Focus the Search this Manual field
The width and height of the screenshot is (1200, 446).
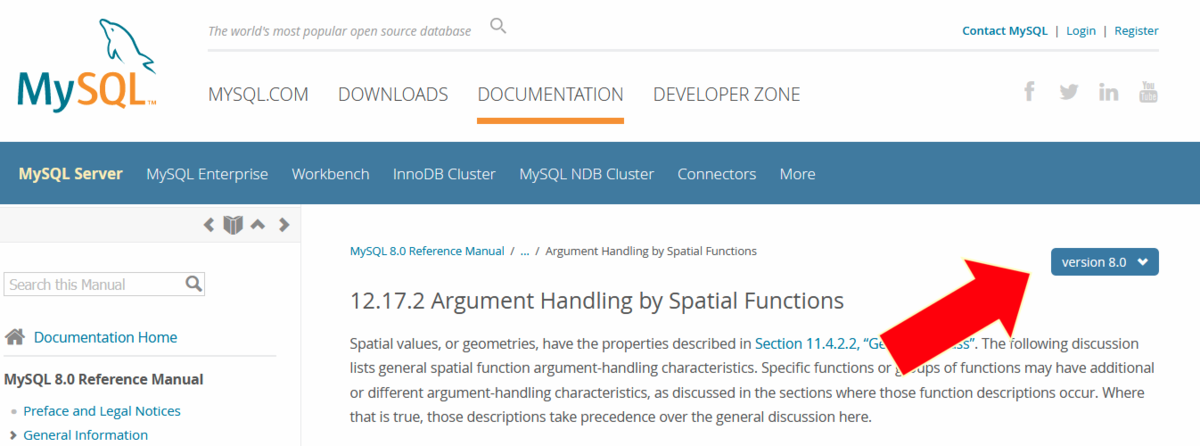click(95, 284)
